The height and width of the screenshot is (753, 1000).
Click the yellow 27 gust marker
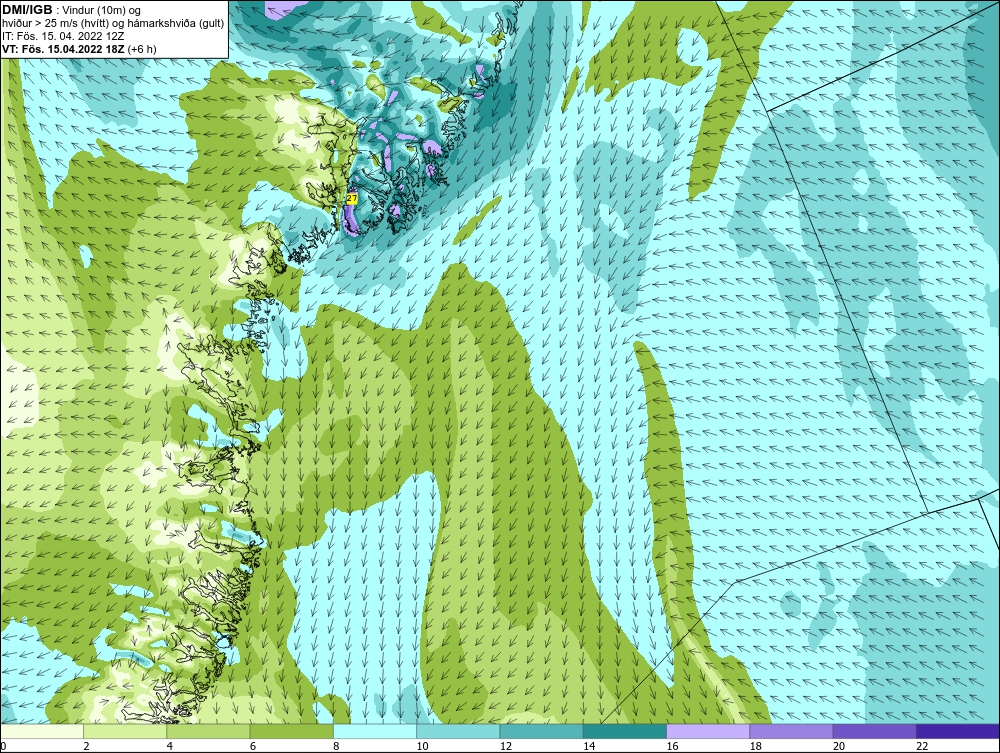click(352, 198)
